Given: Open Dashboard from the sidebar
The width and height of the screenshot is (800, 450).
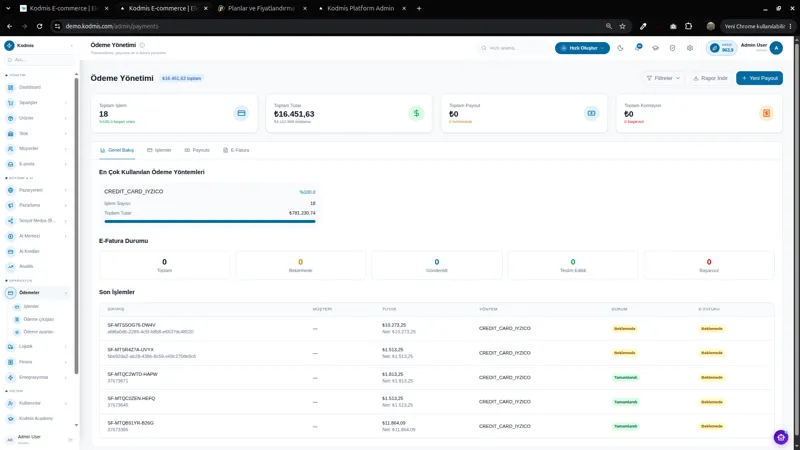Looking at the screenshot, I should (30, 87).
